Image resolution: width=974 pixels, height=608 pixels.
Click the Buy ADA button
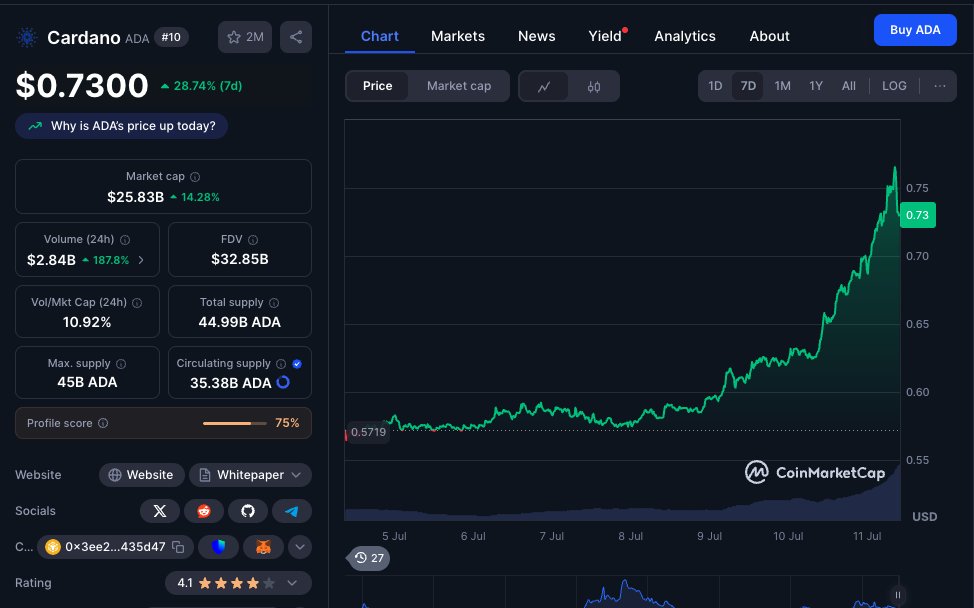tap(915, 30)
